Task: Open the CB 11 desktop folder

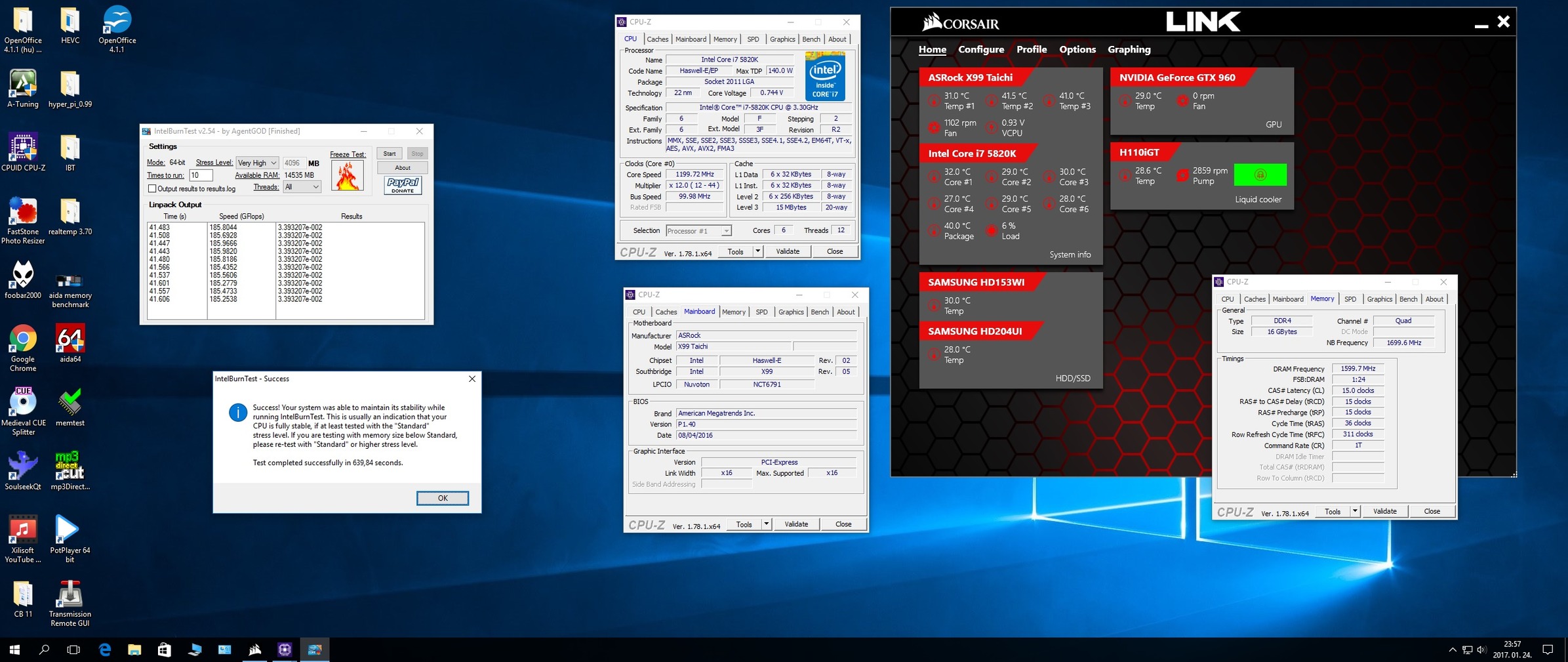Action: coord(23,599)
